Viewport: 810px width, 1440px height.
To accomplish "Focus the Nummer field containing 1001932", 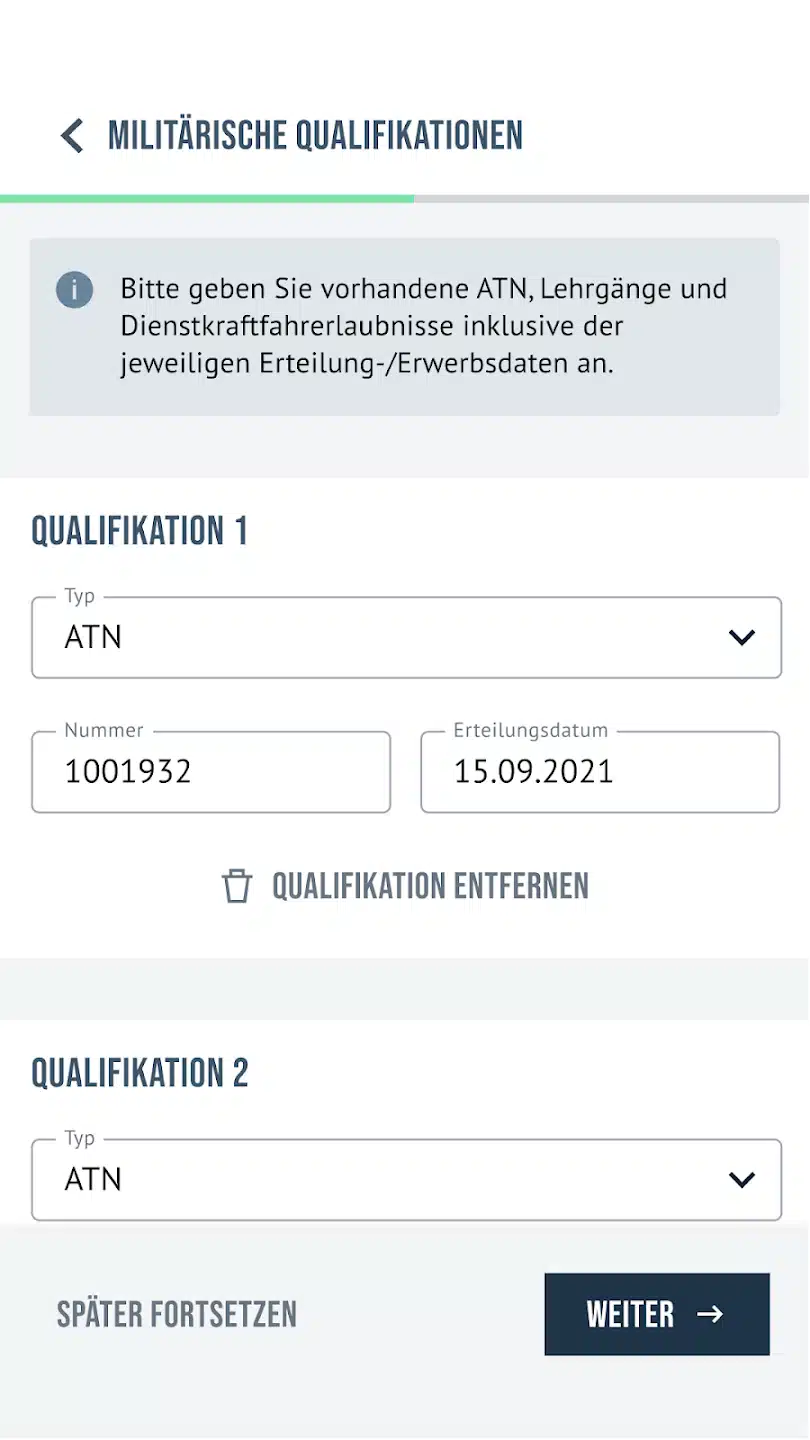I will coord(210,772).
